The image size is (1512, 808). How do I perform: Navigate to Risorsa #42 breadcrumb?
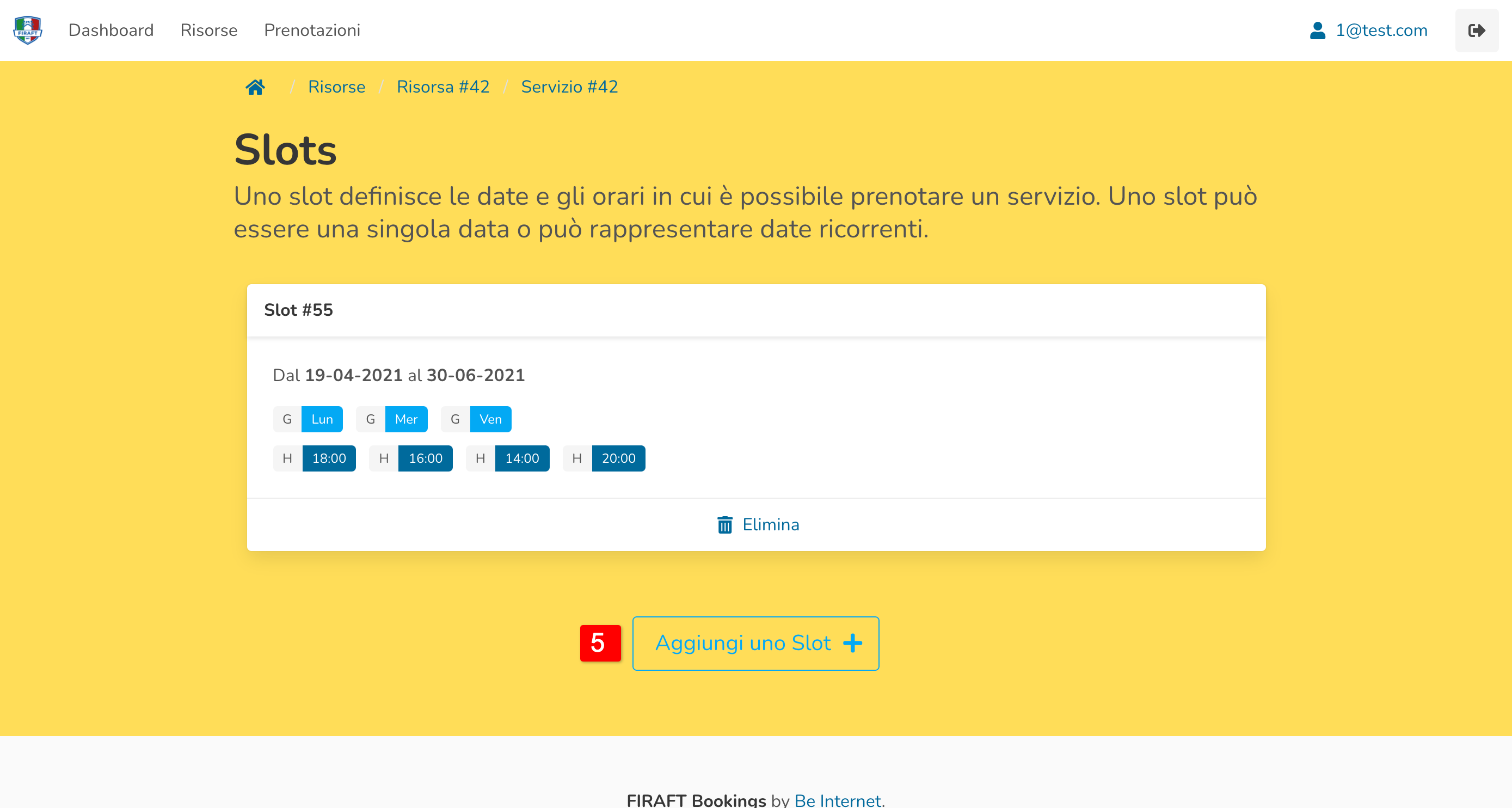443,87
